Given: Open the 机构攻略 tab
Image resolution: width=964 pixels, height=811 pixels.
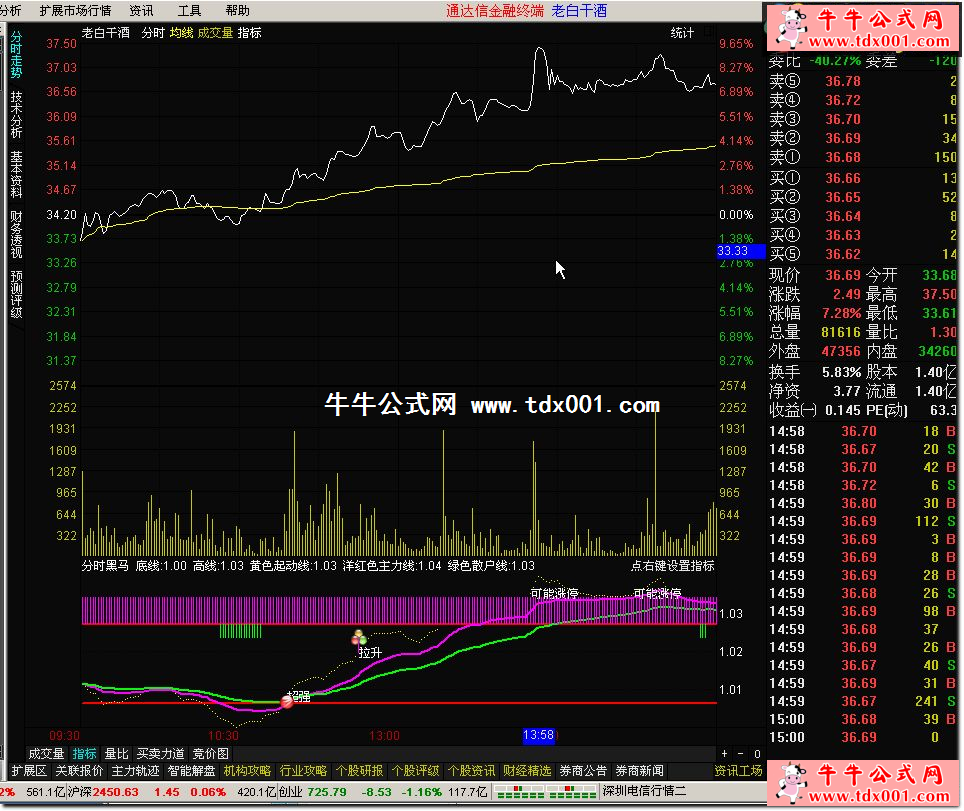Looking at the screenshot, I should coord(247,770).
